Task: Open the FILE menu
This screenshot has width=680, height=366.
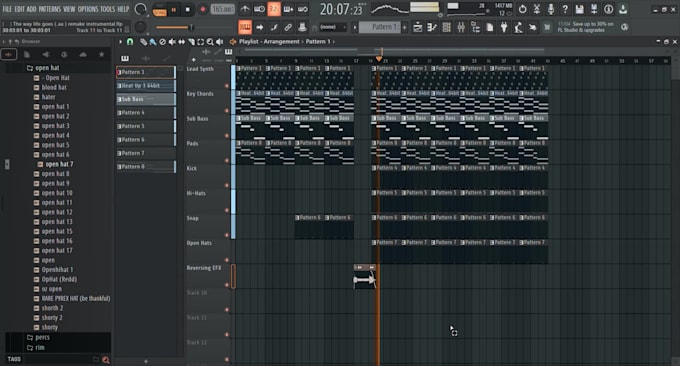Action: tap(7, 9)
